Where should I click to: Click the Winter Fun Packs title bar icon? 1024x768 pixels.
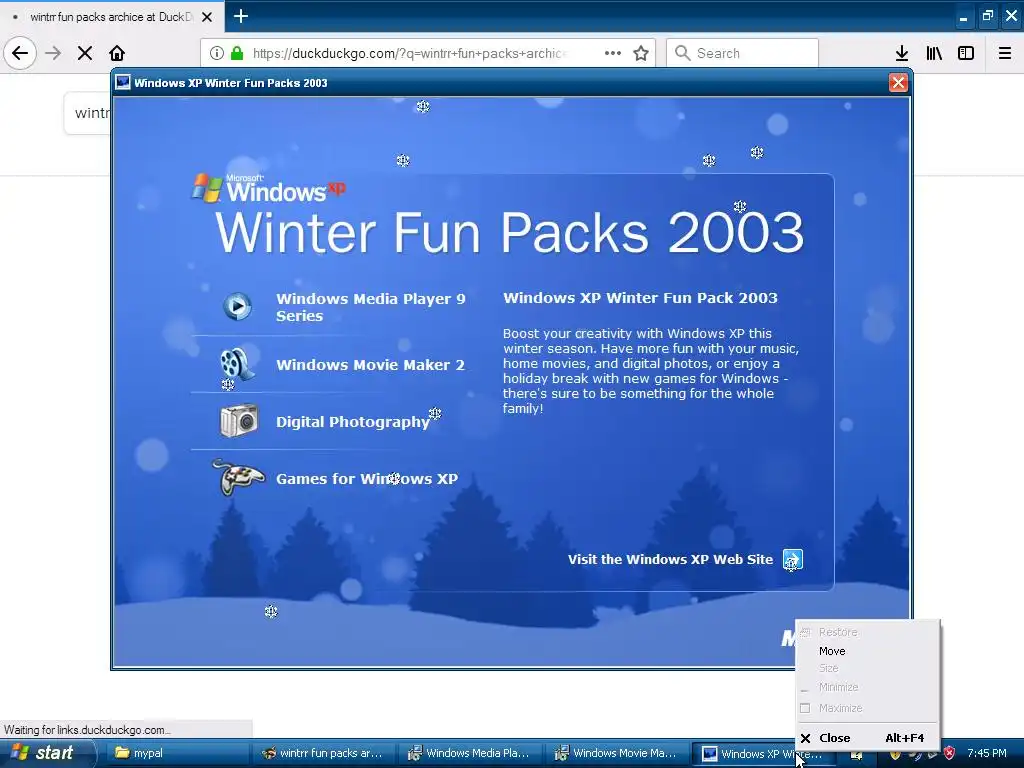click(123, 82)
